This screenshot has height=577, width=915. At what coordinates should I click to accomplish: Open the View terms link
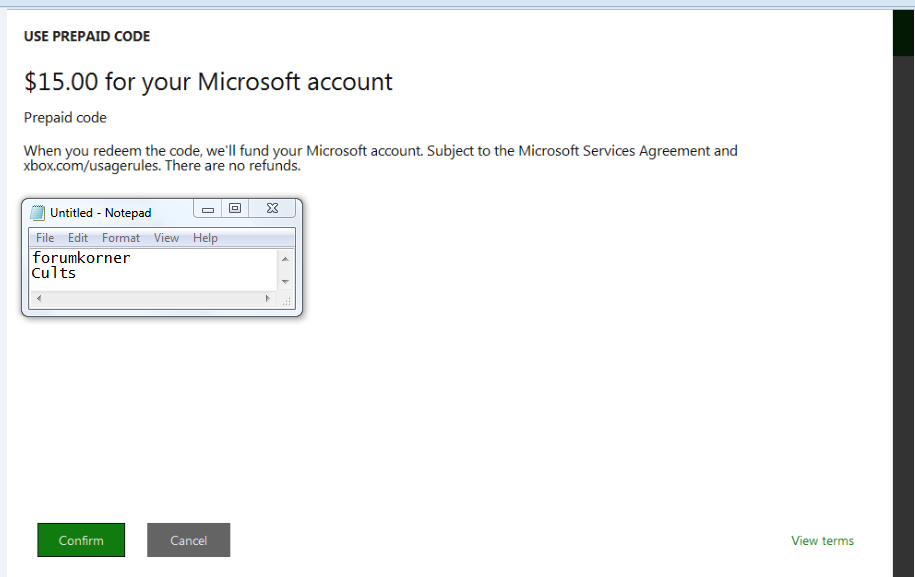(x=822, y=541)
